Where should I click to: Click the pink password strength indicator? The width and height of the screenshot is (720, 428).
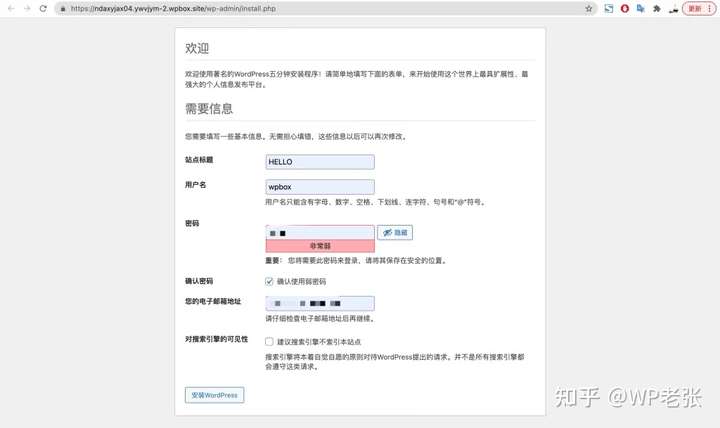pyautogui.click(x=320, y=246)
